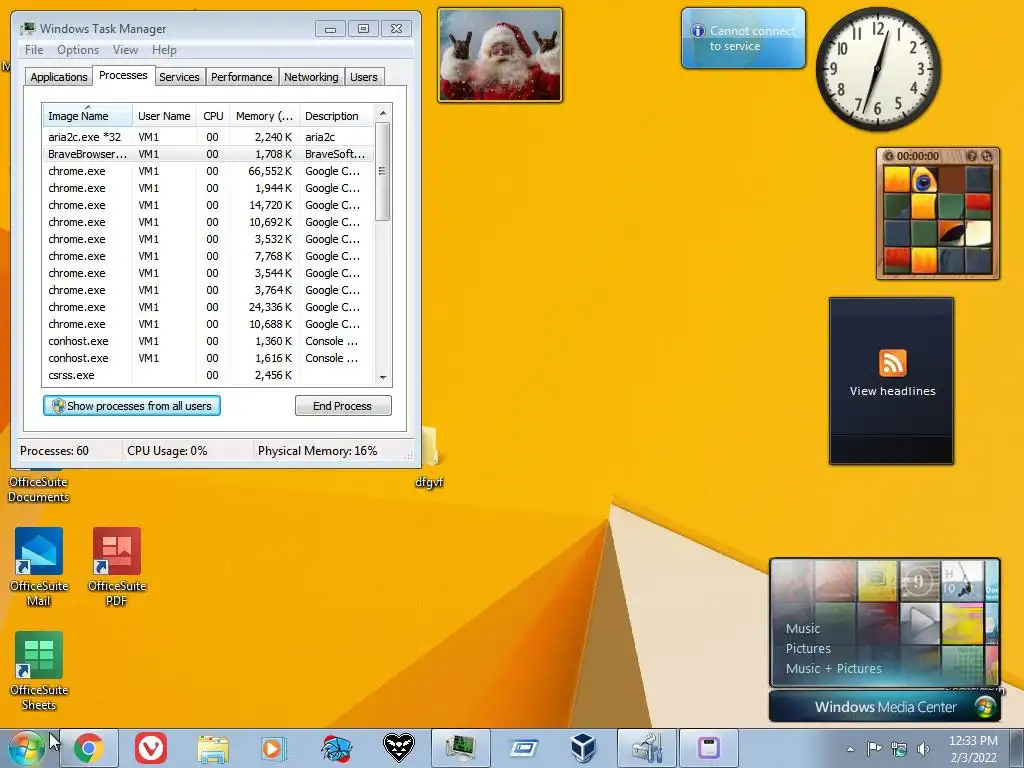This screenshot has height=768, width=1024.
Task: Select the BraveBrowser process row
Action: pyautogui.click(x=208, y=153)
